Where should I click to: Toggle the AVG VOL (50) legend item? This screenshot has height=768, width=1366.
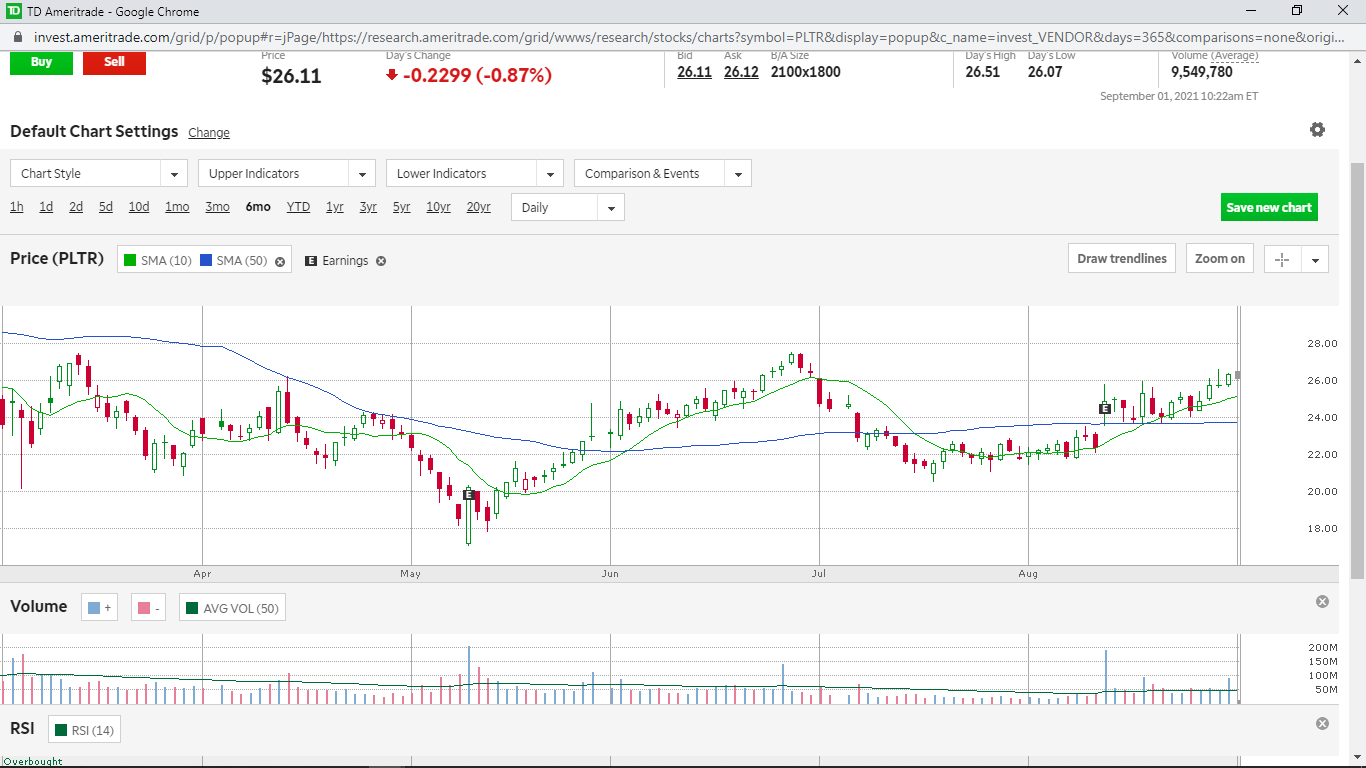pos(232,608)
